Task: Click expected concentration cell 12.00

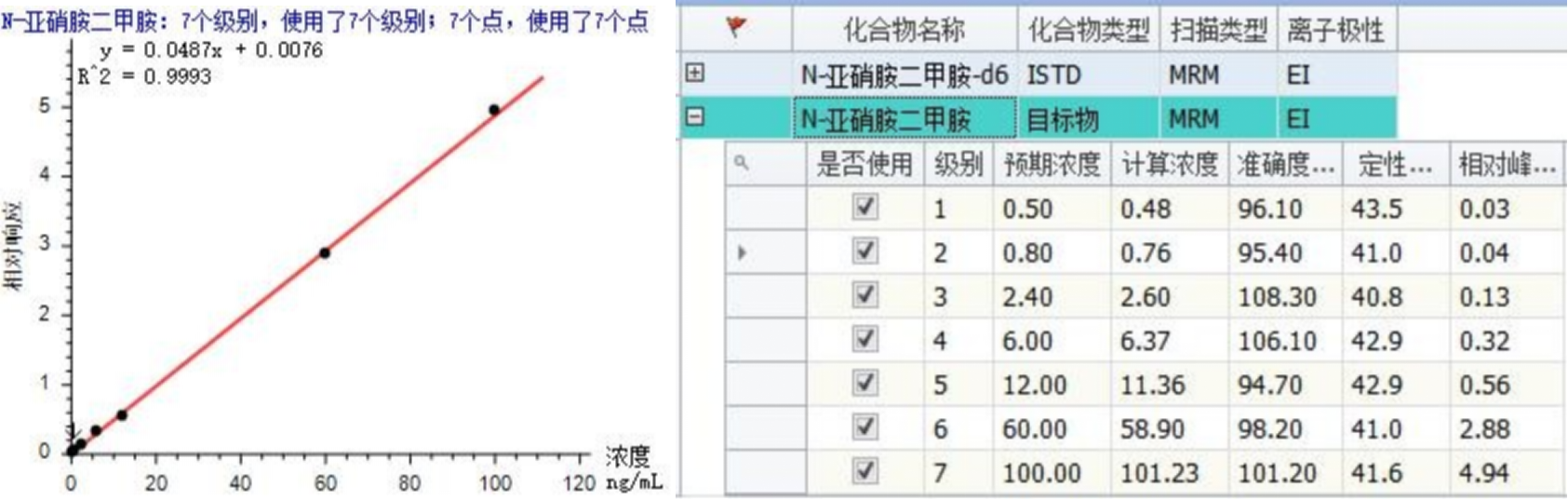Action: [x=1052, y=385]
